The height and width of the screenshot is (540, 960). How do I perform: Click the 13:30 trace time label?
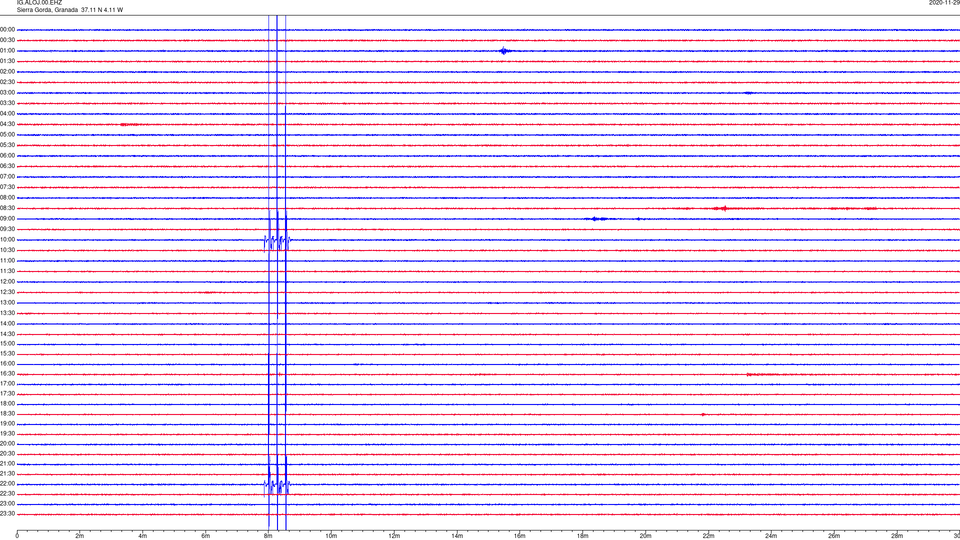tap(7, 313)
